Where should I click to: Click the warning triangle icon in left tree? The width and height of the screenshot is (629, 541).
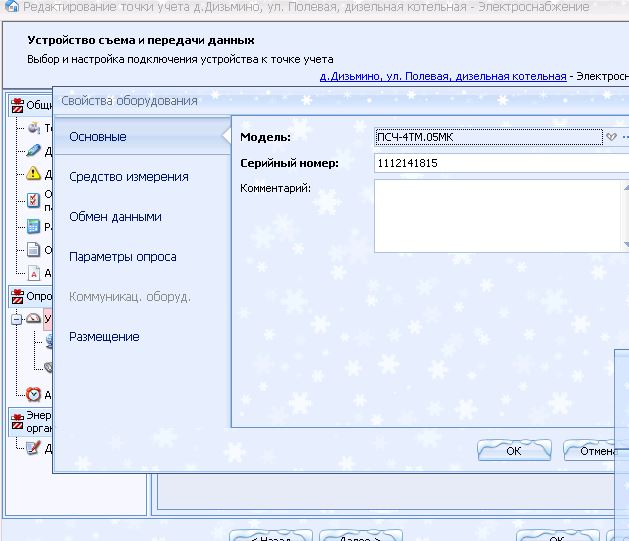coord(33,173)
